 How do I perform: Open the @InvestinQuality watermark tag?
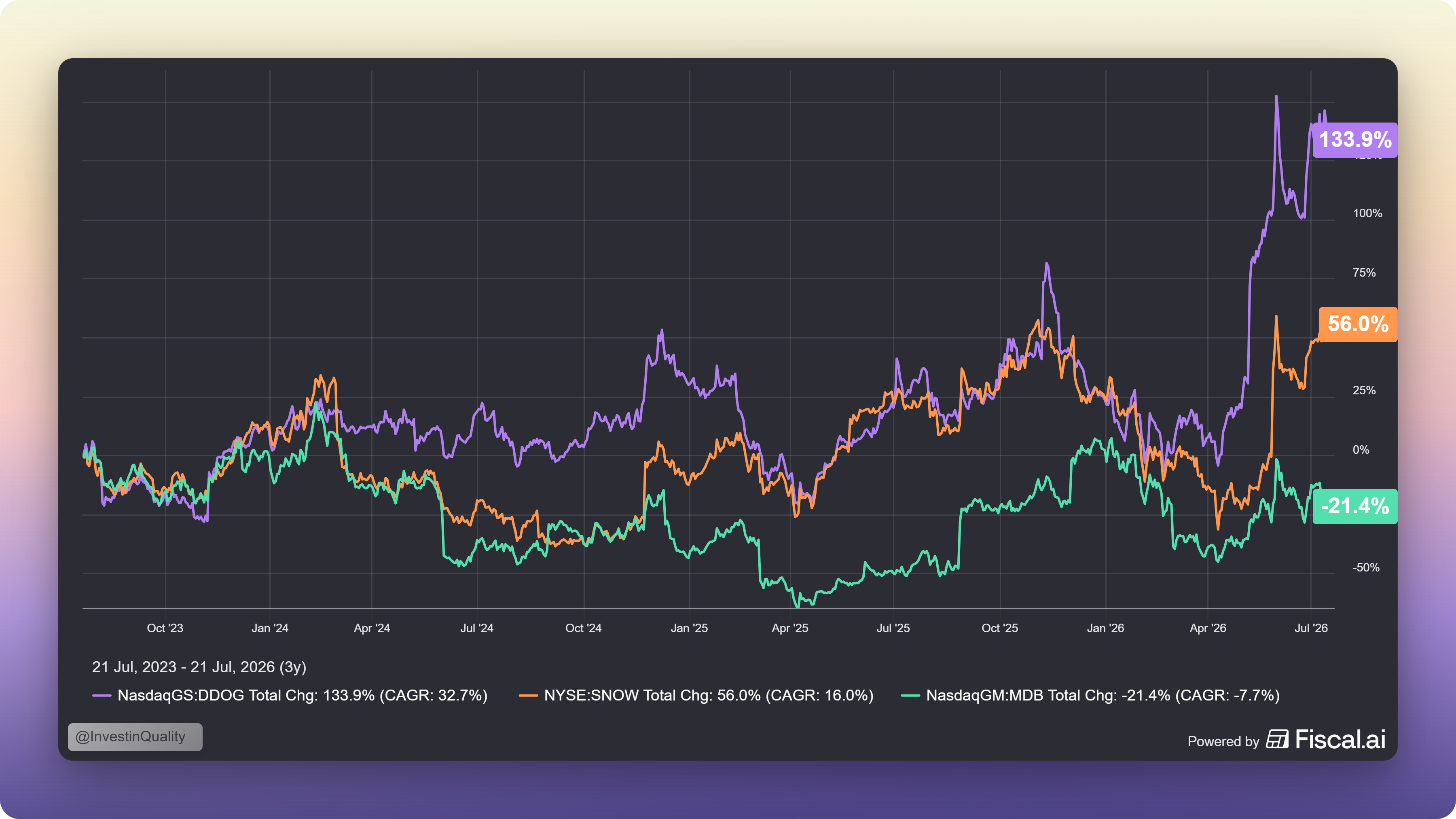135,737
